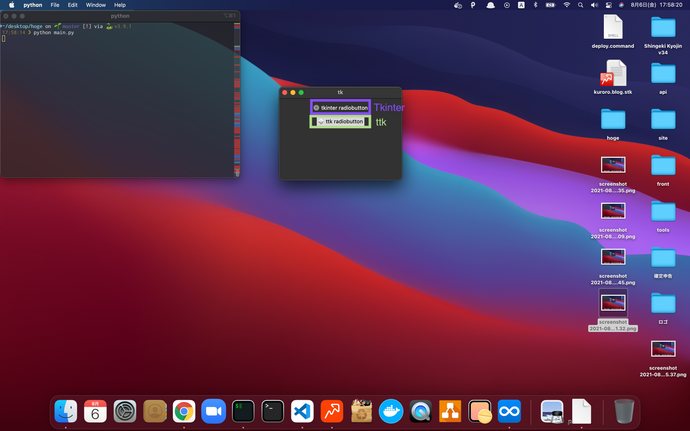
Task: Open Docker from the dock
Action: (391, 411)
